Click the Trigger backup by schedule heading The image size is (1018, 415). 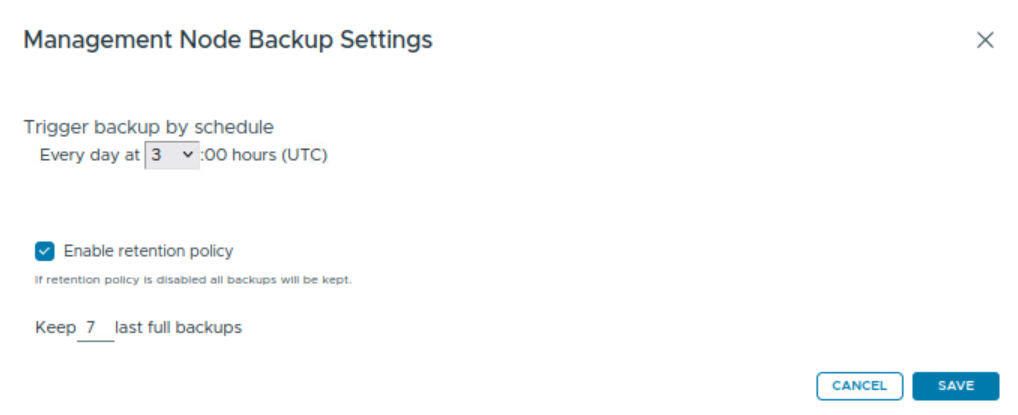pyautogui.click(x=148, y=127)
